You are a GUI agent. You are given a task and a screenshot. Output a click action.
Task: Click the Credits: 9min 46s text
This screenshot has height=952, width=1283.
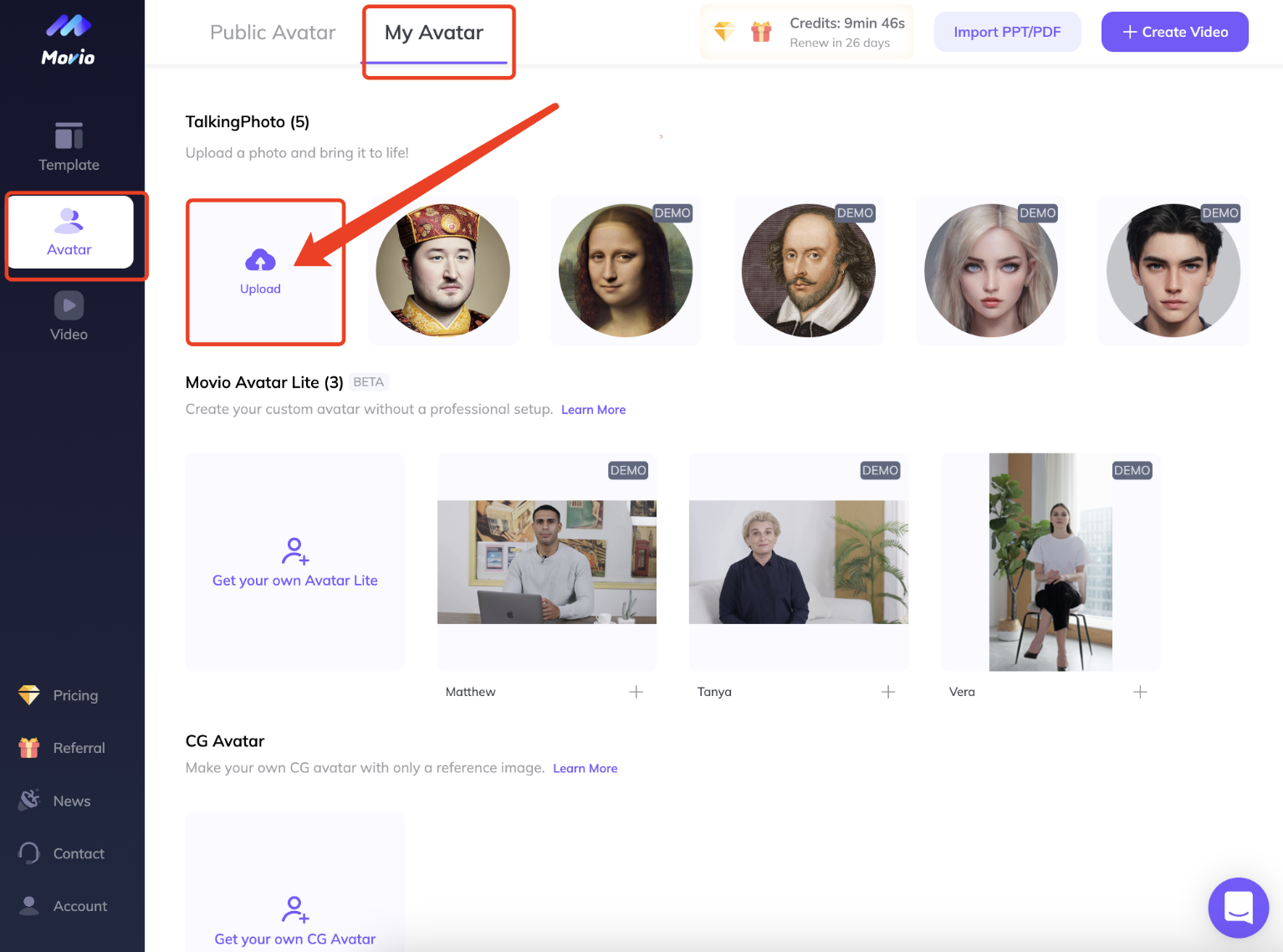coord(847,23)
